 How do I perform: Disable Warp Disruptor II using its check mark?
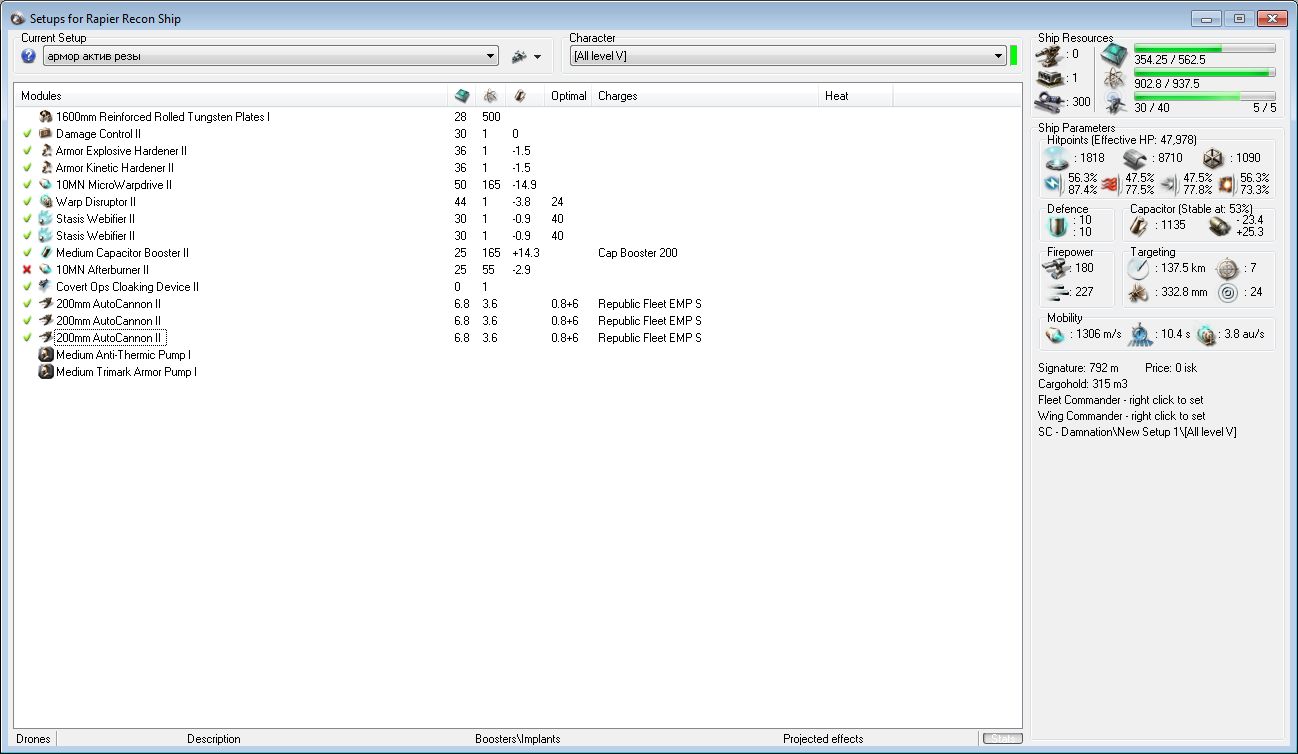click(27, 202)
